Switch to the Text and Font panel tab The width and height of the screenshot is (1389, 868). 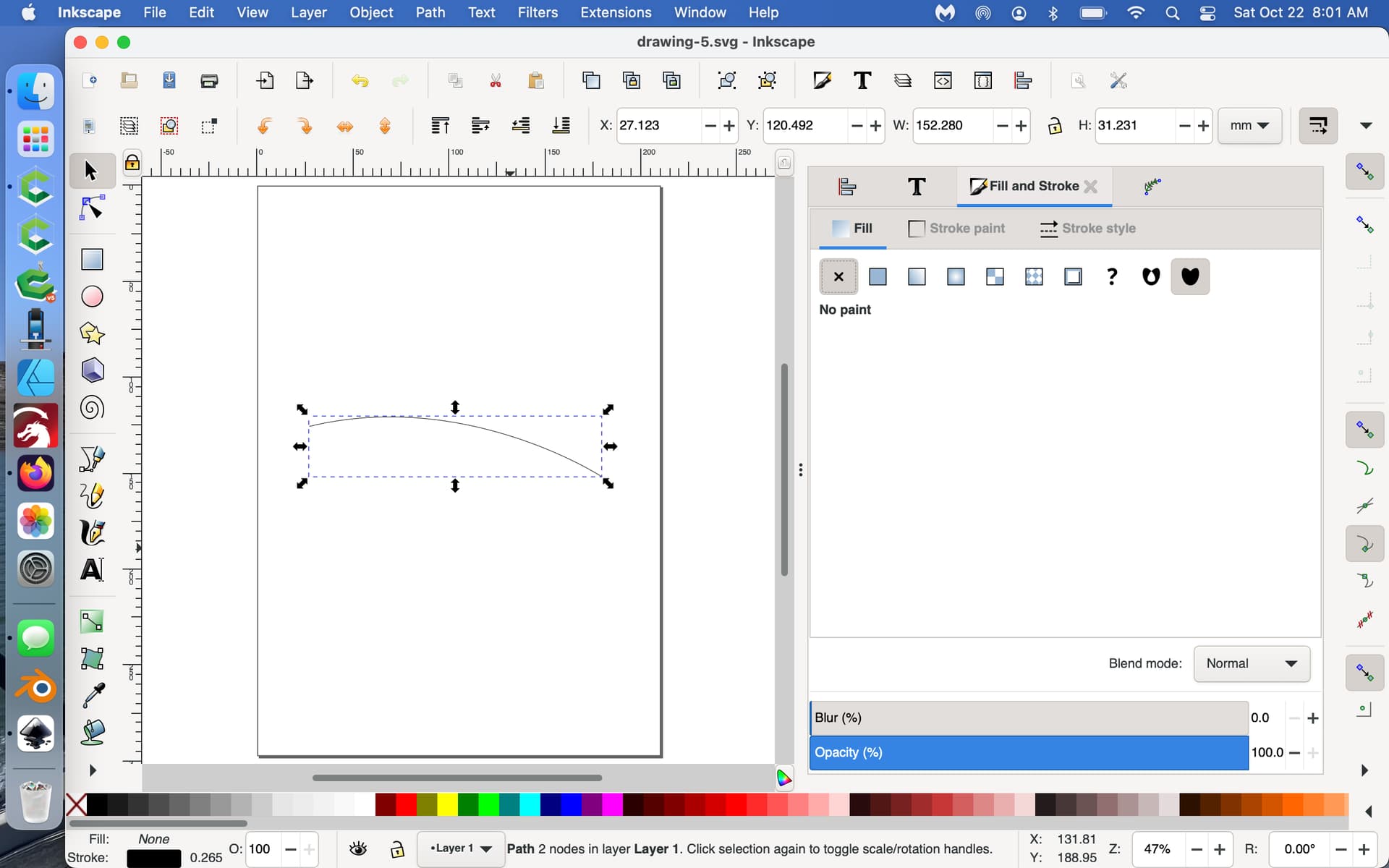(x=917, y=187)
